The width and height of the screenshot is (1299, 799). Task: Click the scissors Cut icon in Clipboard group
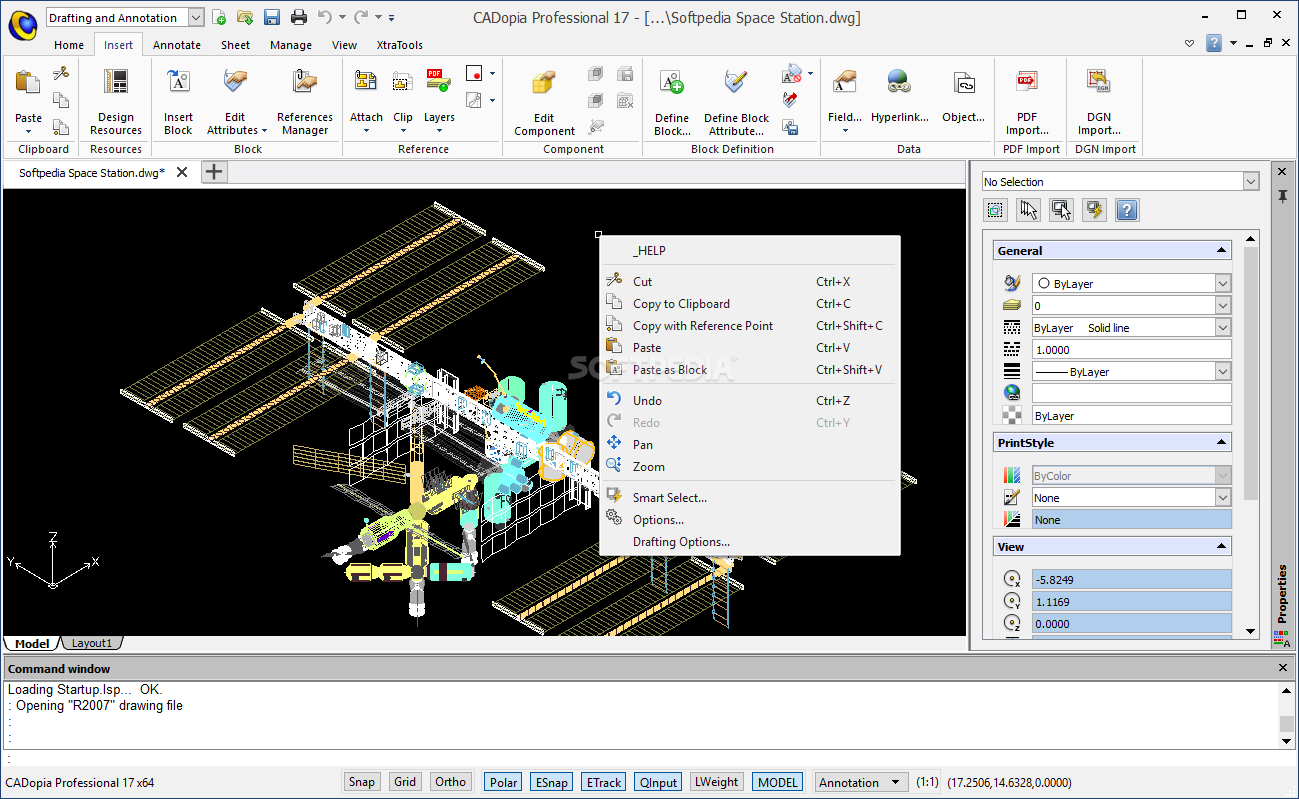click(61, 73)
